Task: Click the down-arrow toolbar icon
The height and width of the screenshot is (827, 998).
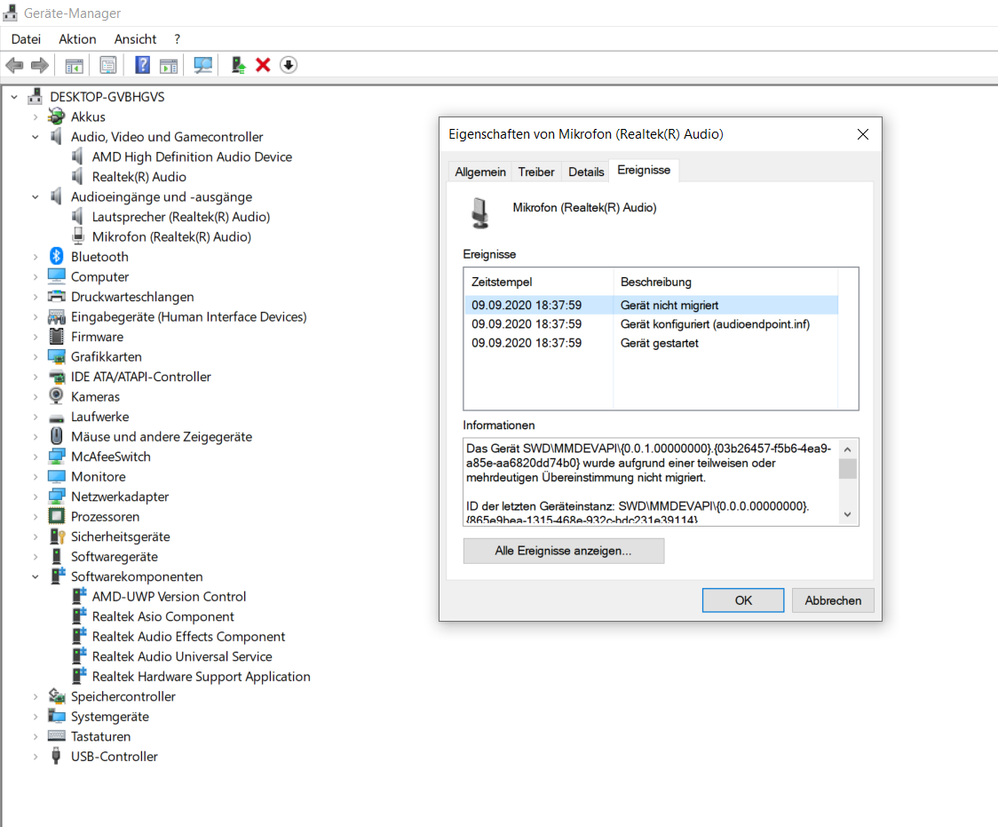Action: coord(288,65)
